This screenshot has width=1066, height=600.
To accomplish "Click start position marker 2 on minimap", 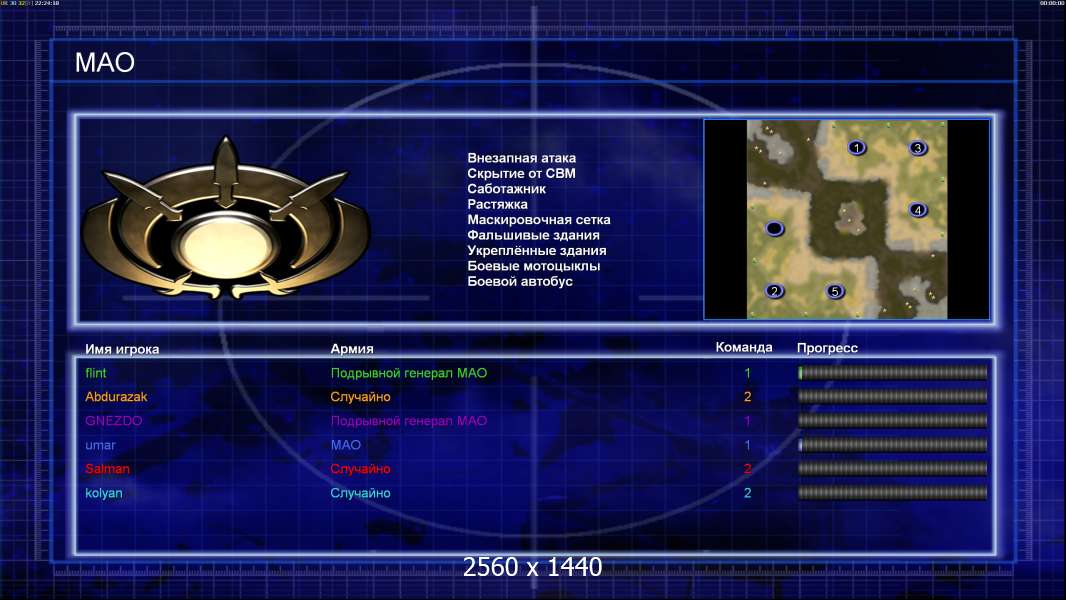I will 774,292.
